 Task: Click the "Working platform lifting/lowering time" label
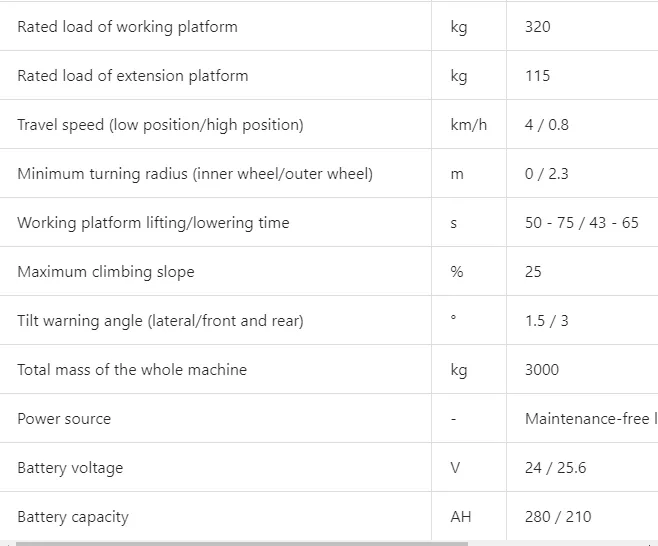pyautogui.click(x=153, y=223)
